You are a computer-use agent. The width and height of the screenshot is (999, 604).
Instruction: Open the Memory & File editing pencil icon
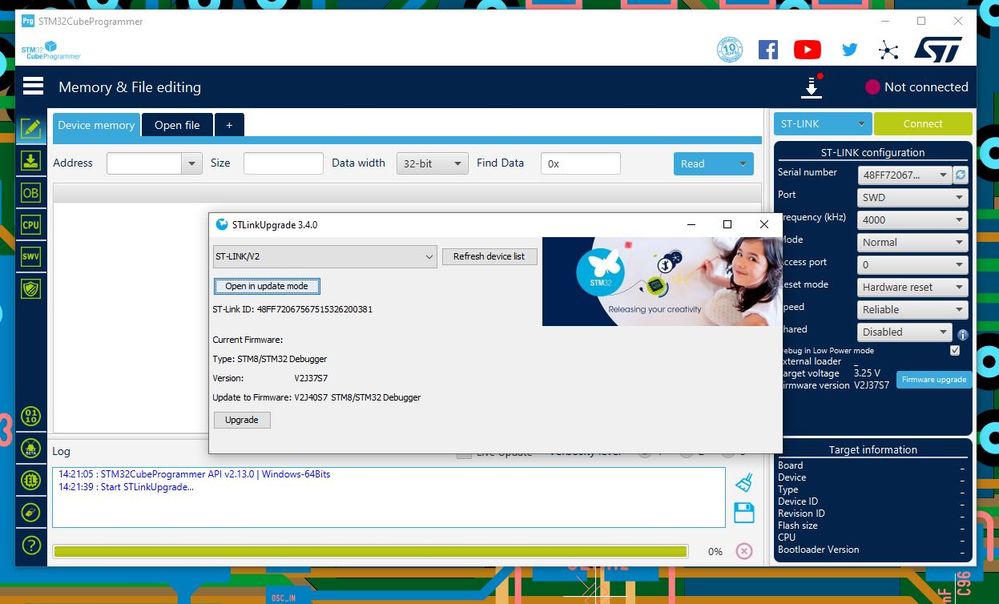[31, 128]
